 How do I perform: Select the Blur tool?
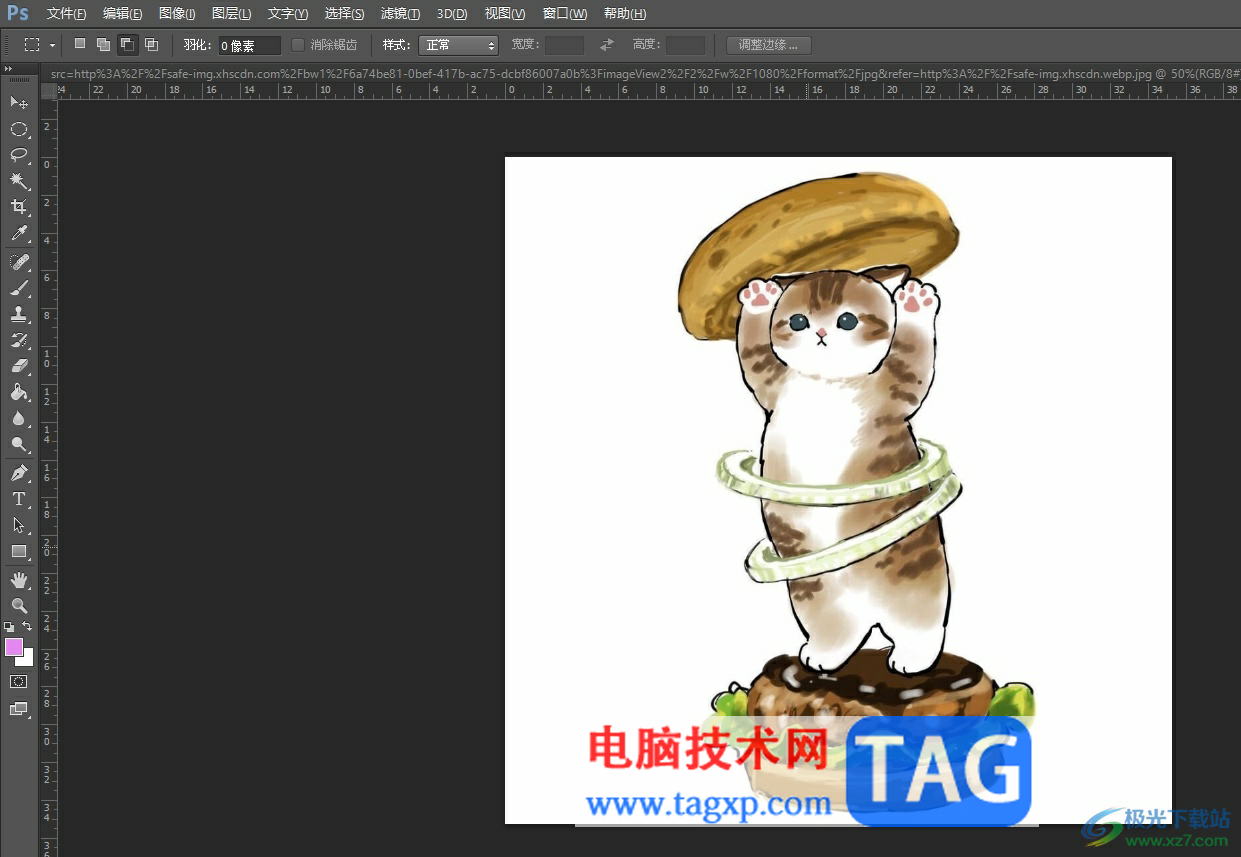tap(19, 418)
